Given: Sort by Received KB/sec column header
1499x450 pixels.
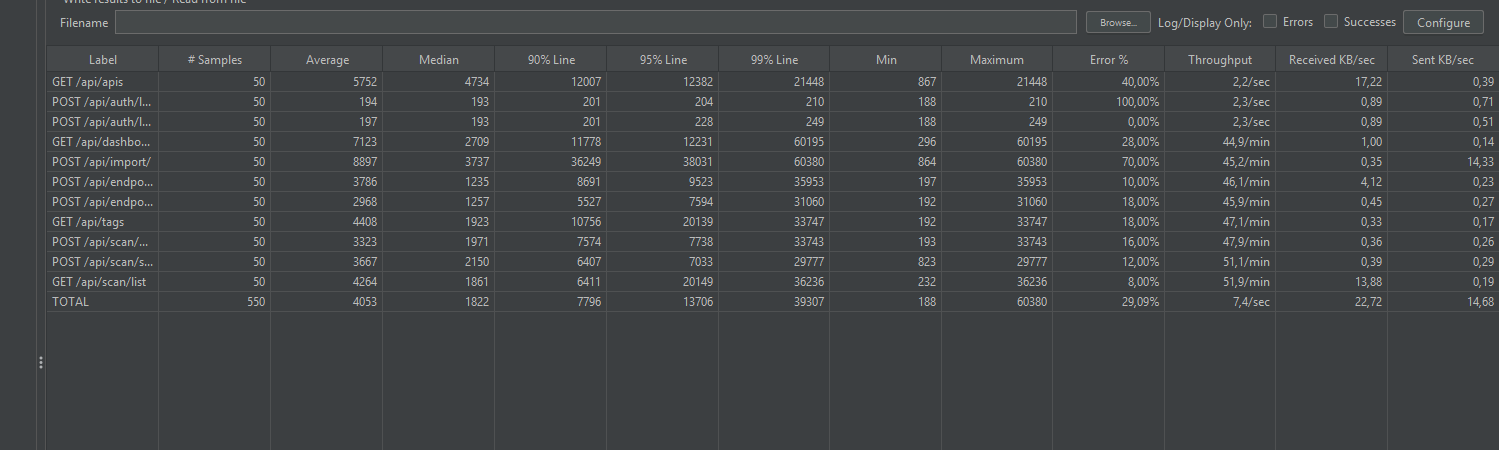Looking at the screenshot, I should click(1332, 60).
